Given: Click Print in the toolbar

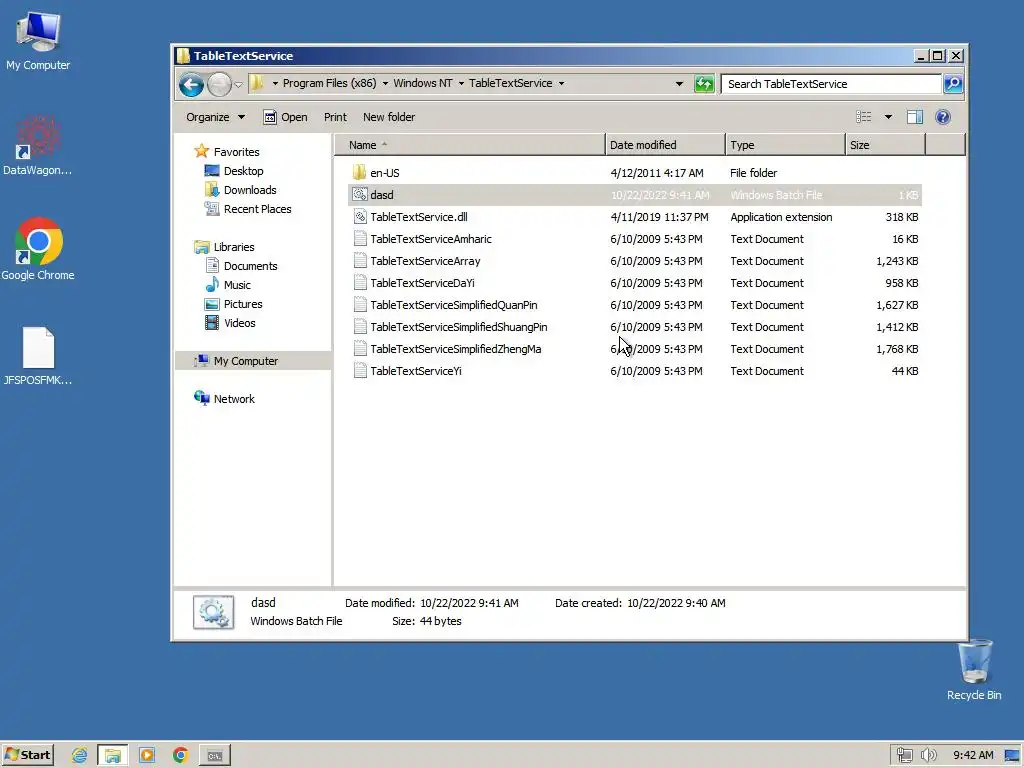Looking at the screenshot, I should [335, 117].
